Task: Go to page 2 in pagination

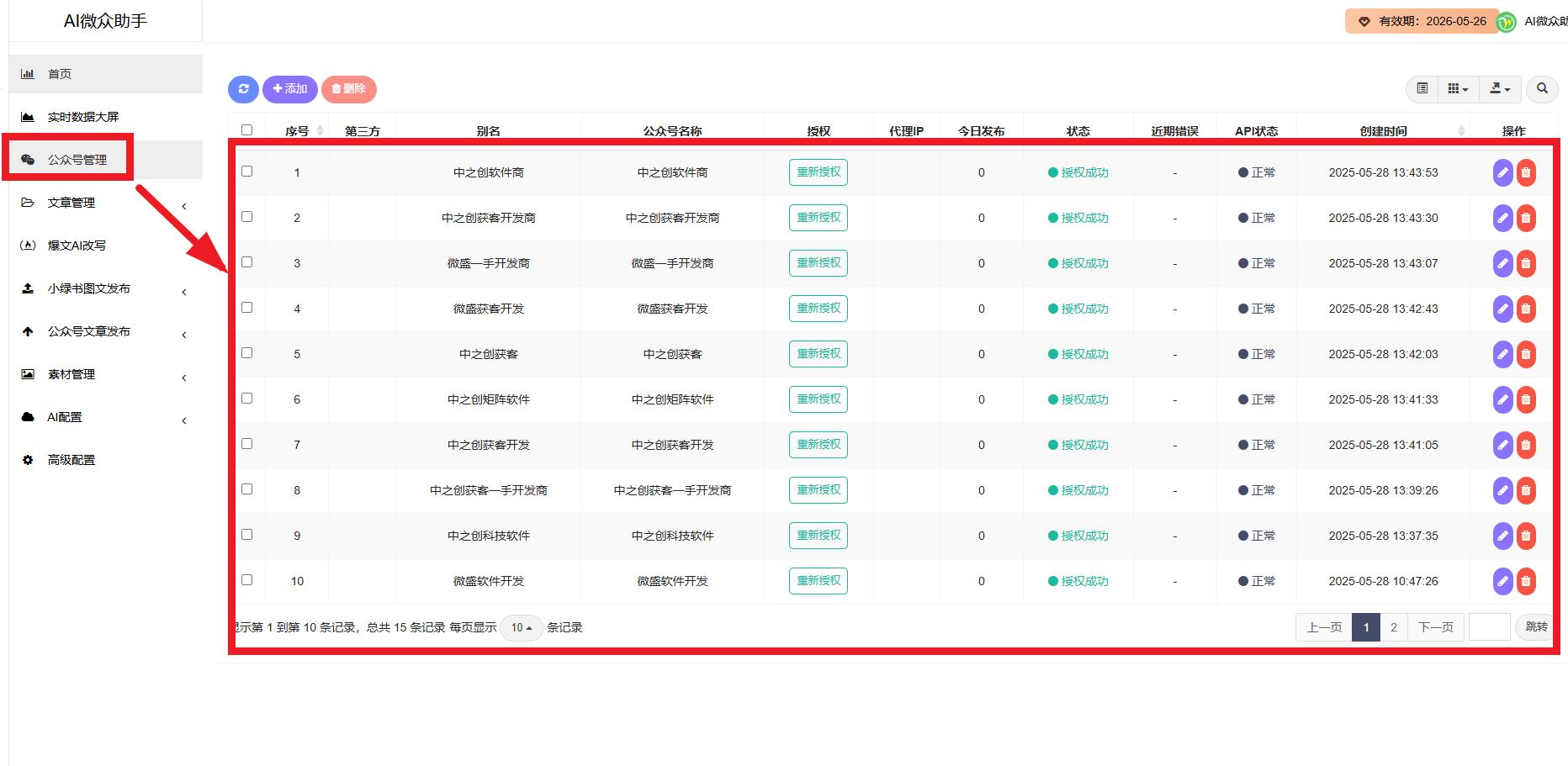Action: point(1394,627)
